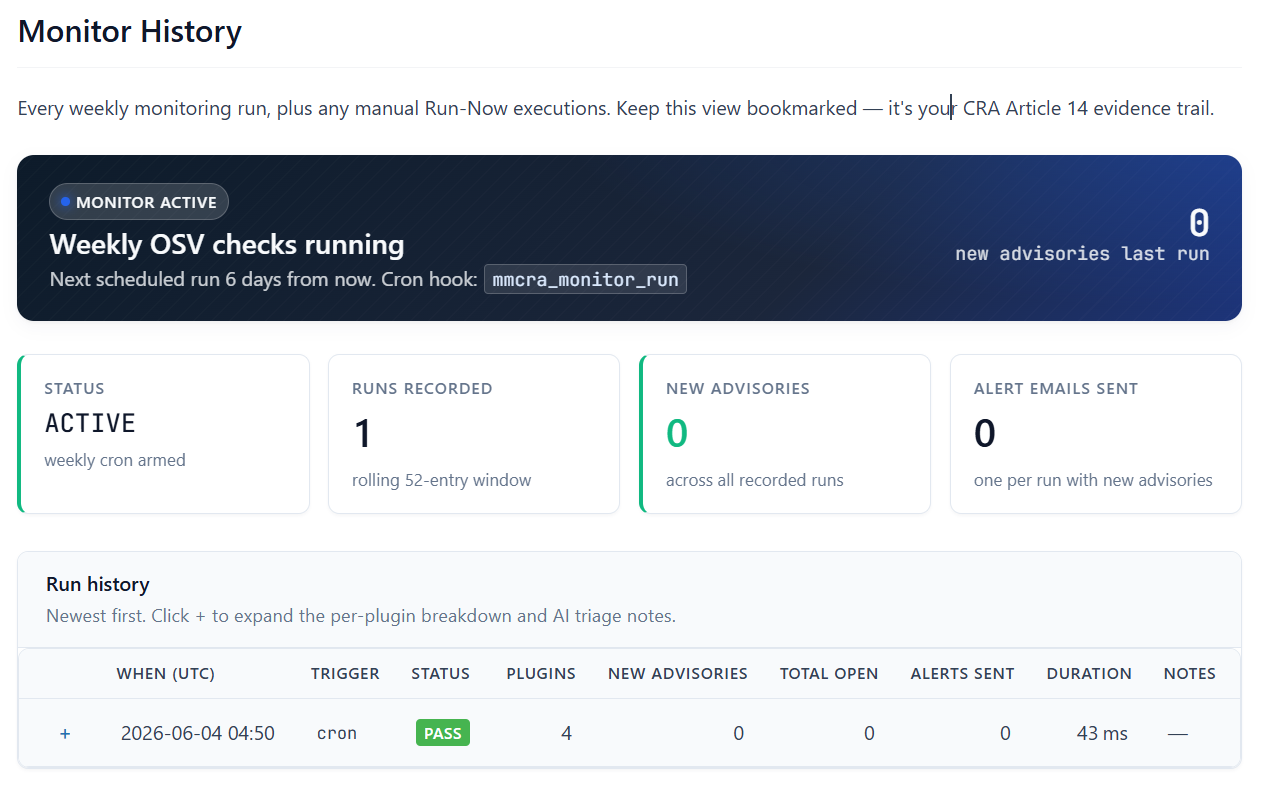Screen dimensions: 1266x787
Task: Click the green 0 in New Advisories card
Action: (x=677, y=433)
